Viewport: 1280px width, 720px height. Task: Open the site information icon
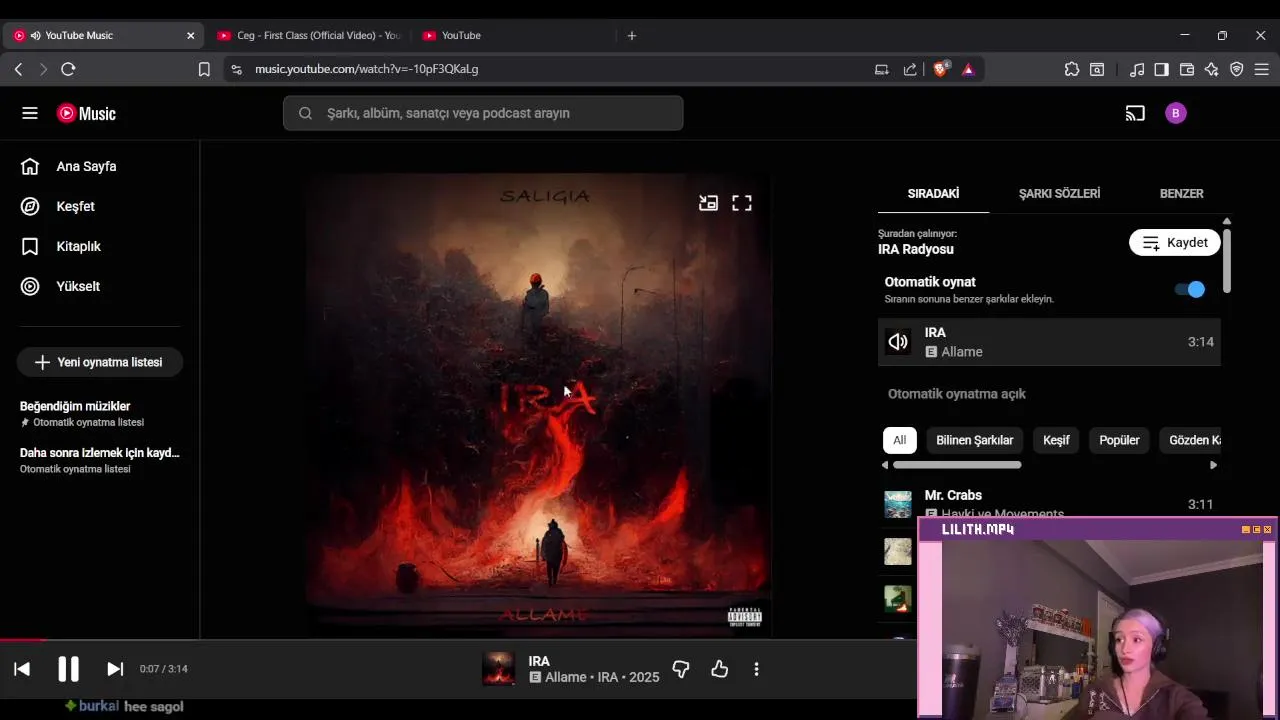coord(236,69)
